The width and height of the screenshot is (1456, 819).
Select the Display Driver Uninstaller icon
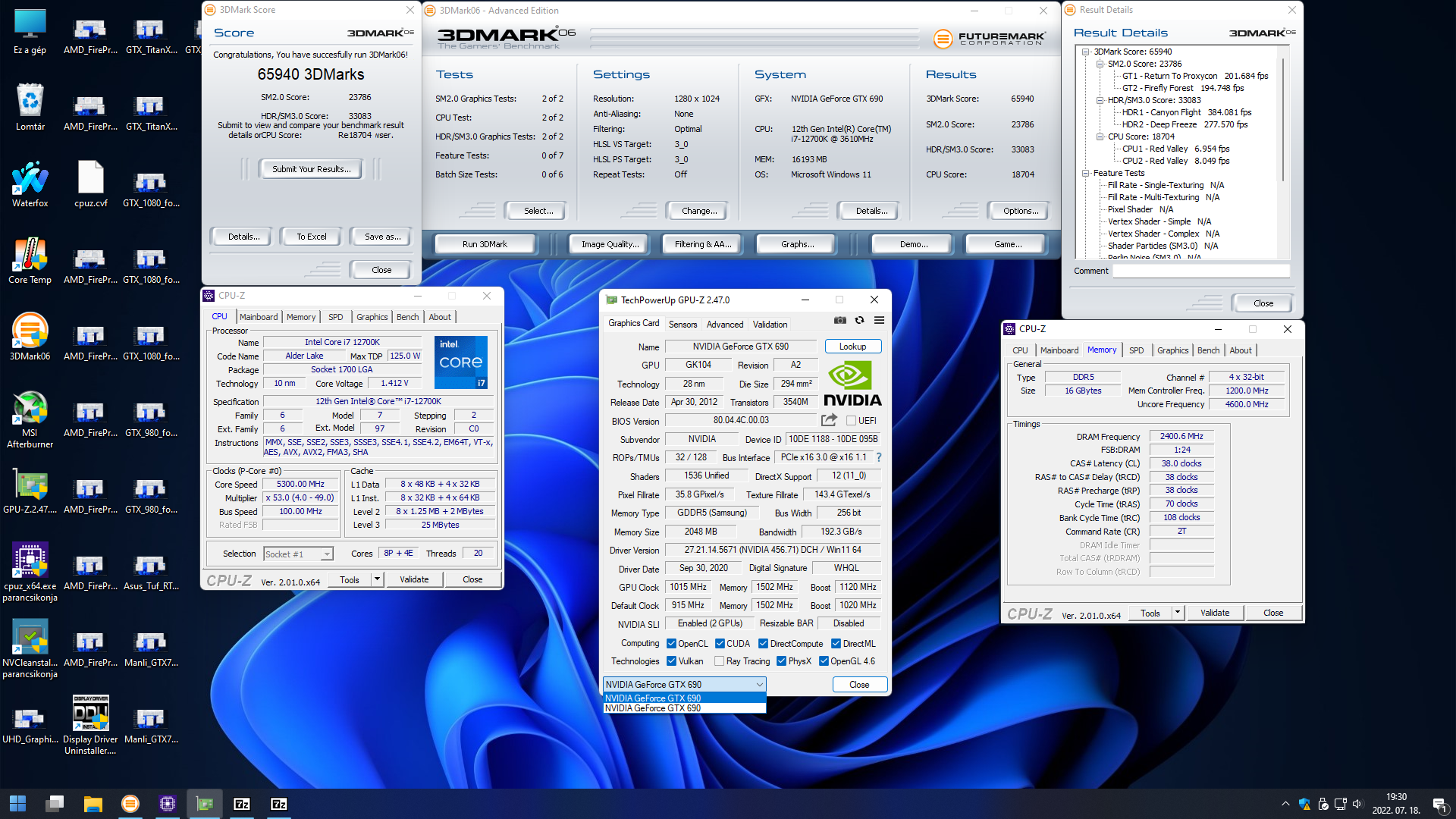coord(90,725)
